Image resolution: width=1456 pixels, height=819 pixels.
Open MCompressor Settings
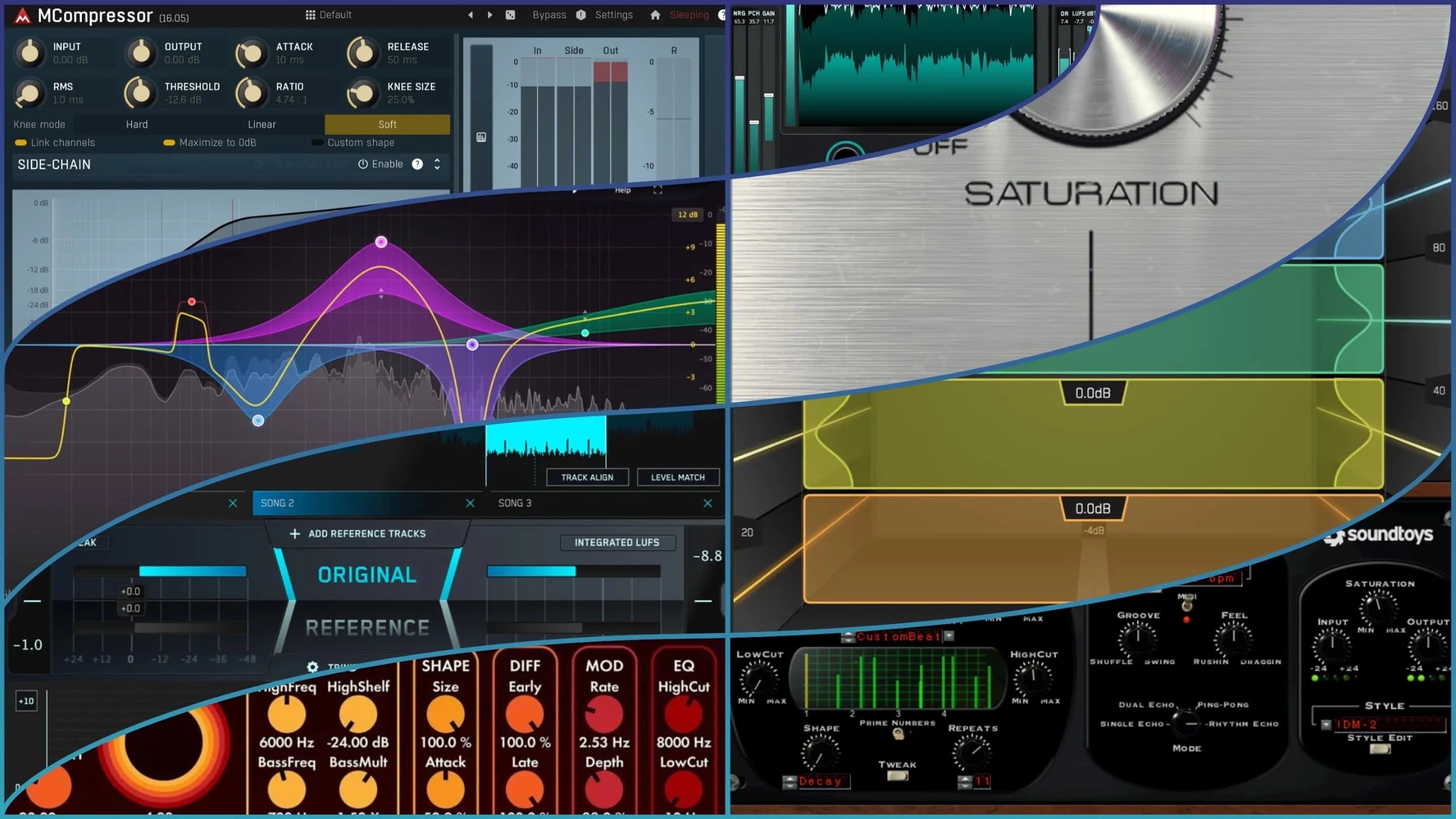[x=614, y=15]
